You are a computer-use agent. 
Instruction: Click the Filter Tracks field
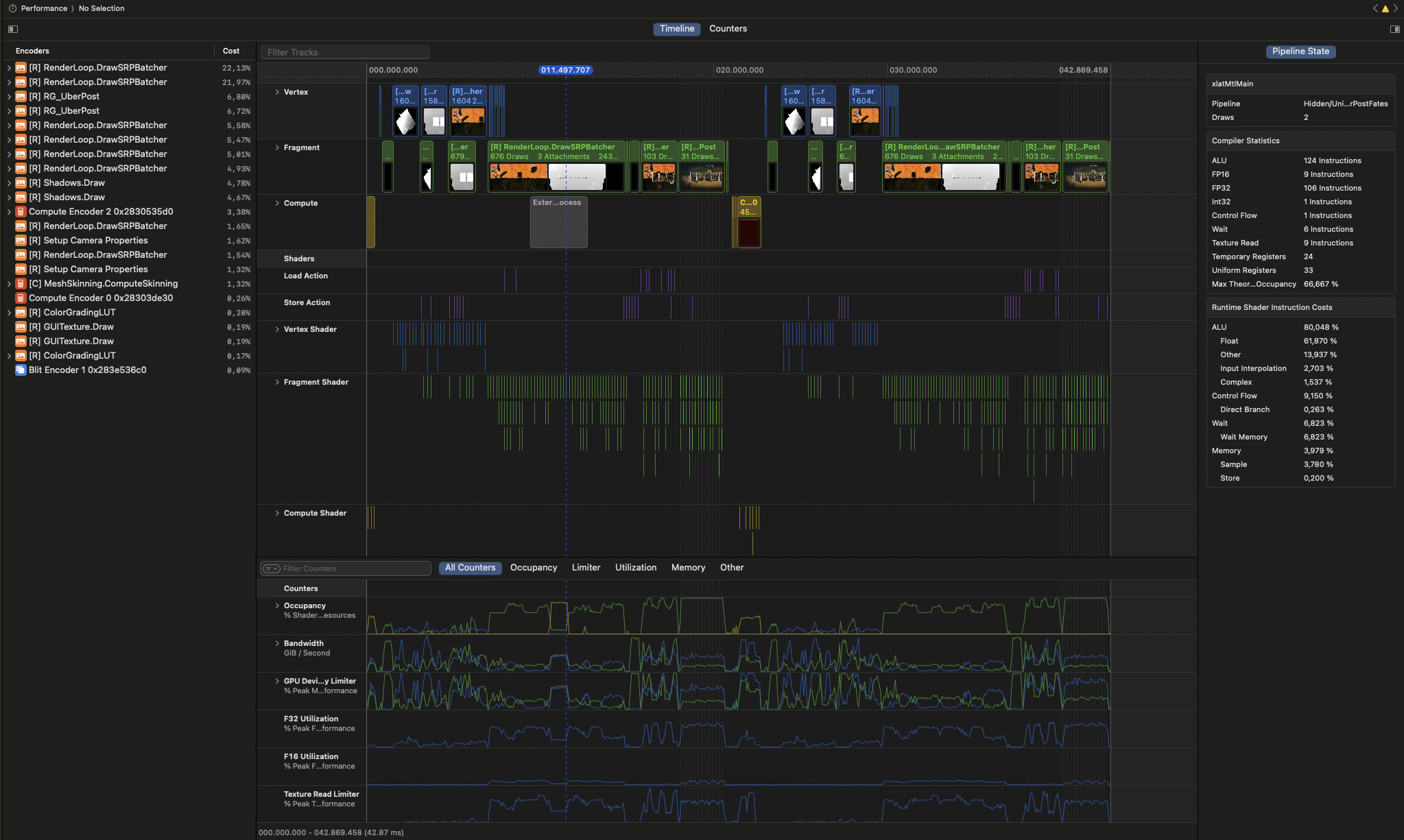[x=345, y=52]
